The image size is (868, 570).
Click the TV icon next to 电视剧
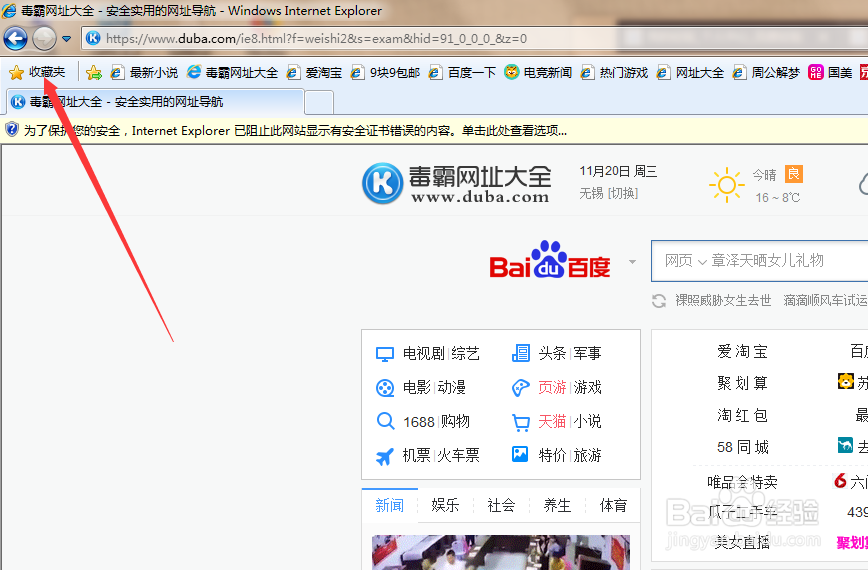pos(385,354)
